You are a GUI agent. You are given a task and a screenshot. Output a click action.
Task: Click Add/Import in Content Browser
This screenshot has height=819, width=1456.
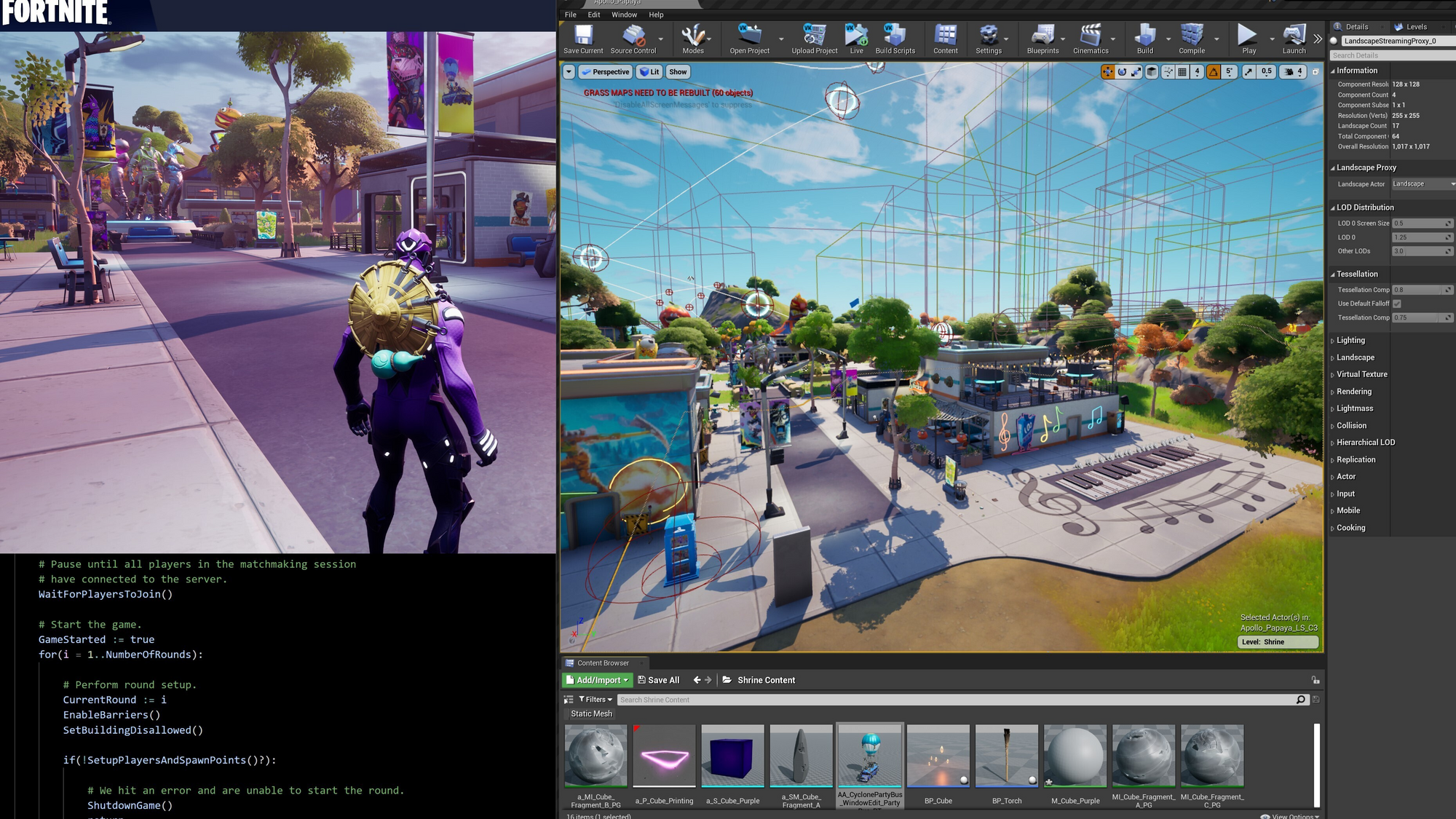click(596, 680)
